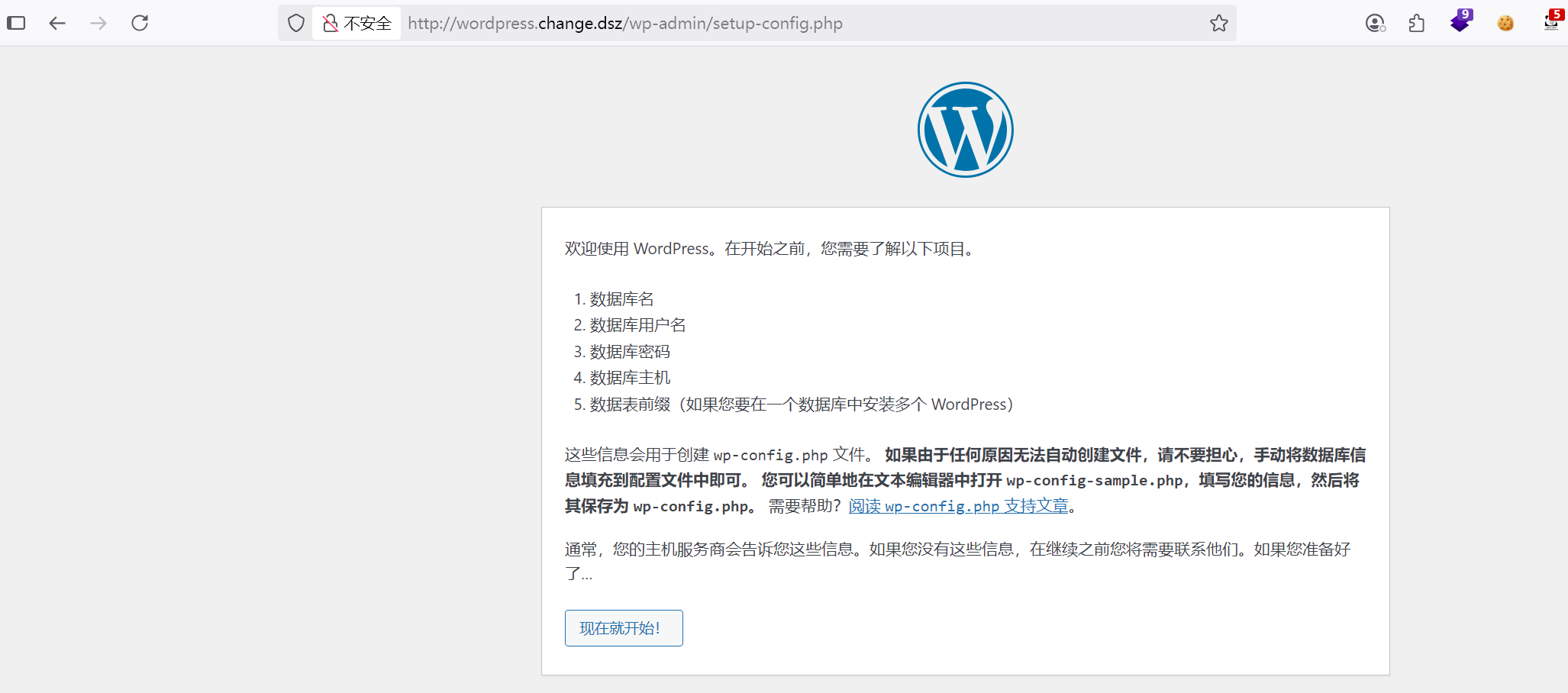Screen dimensions: 1568x693
Task: Focus the URL address bar
Action: [x=763, y=23]
